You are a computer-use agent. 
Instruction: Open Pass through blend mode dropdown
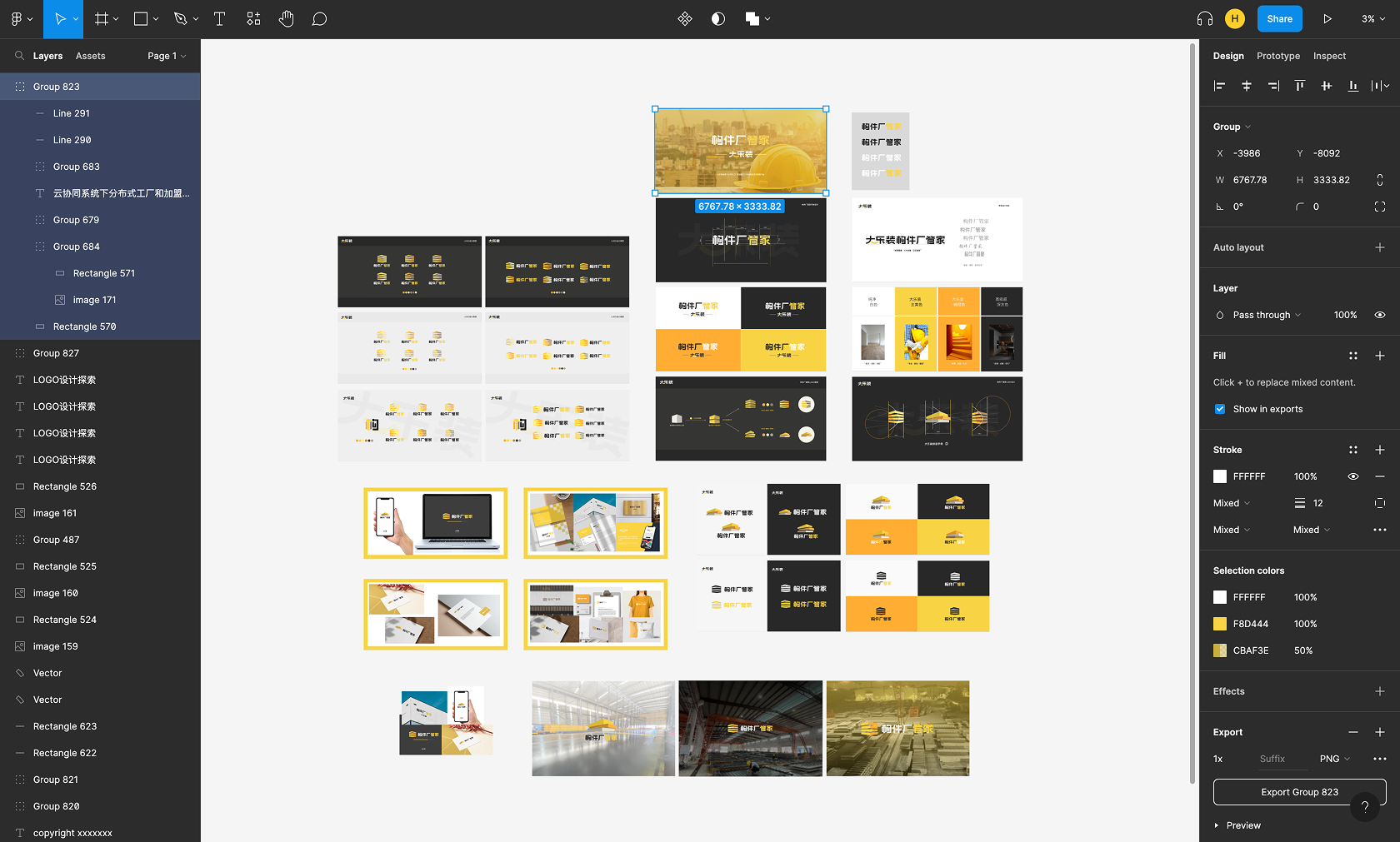[1266, 315]
